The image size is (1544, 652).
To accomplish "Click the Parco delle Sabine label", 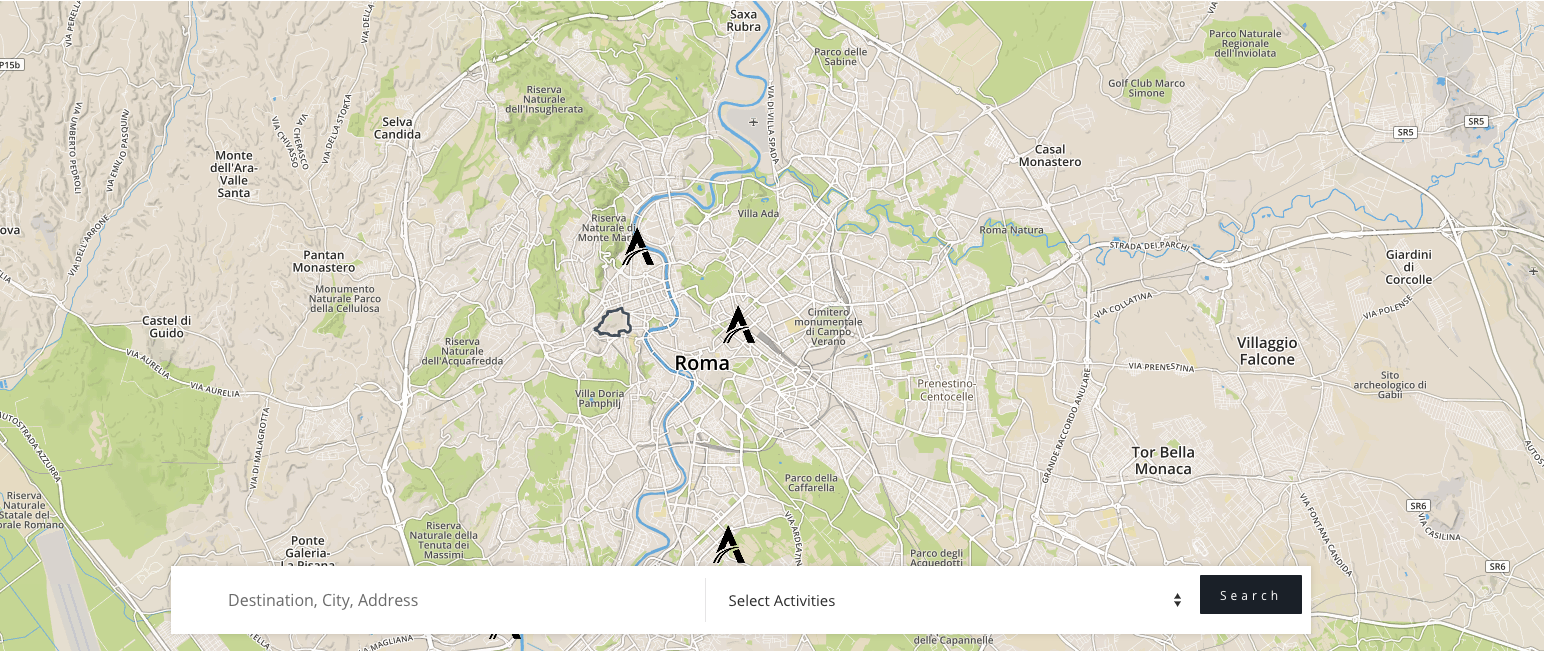I will [841, 56].
